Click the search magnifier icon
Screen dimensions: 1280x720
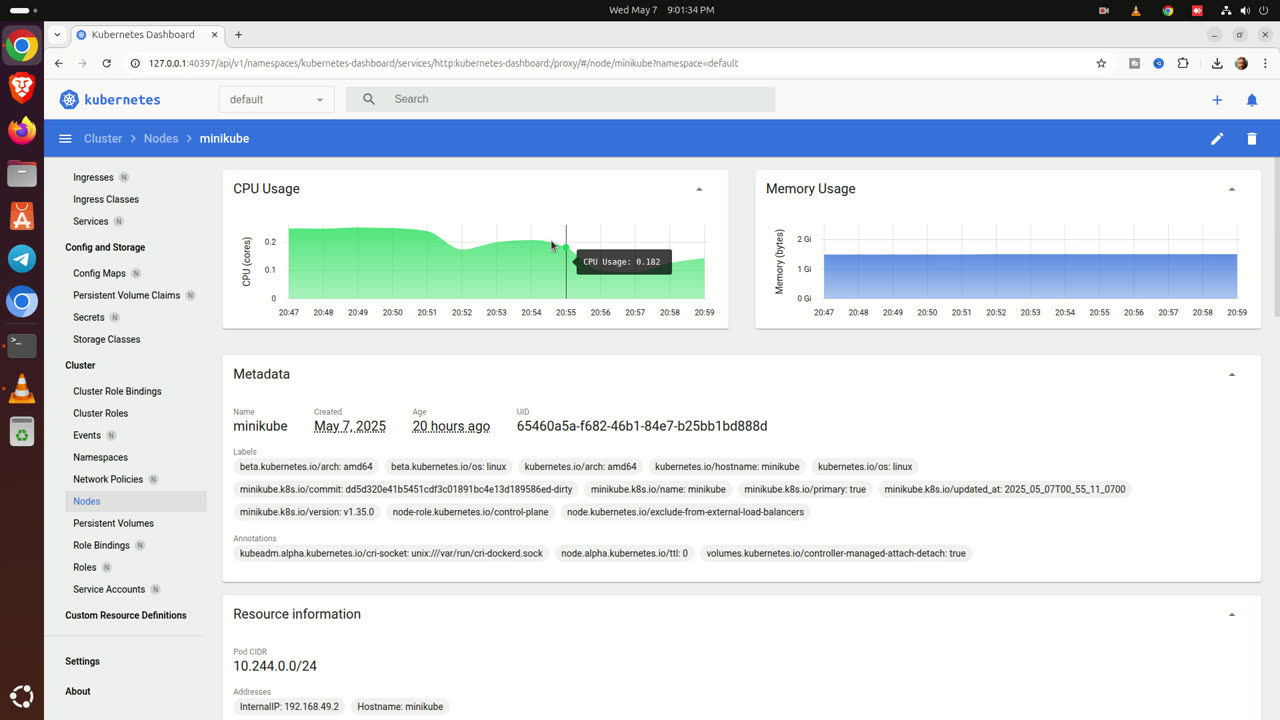(369, 99)
